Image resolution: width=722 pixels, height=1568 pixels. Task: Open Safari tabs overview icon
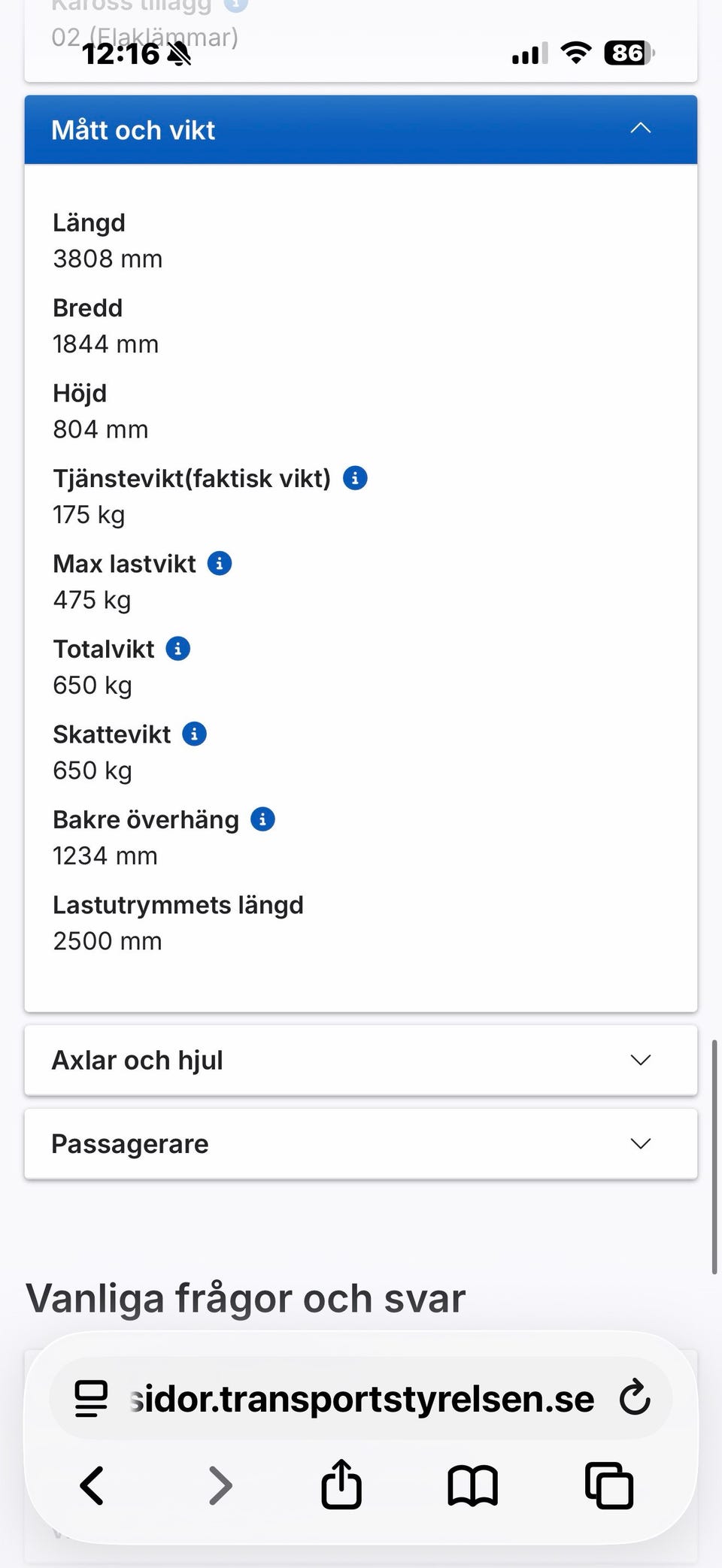(x=608, y=1485)
